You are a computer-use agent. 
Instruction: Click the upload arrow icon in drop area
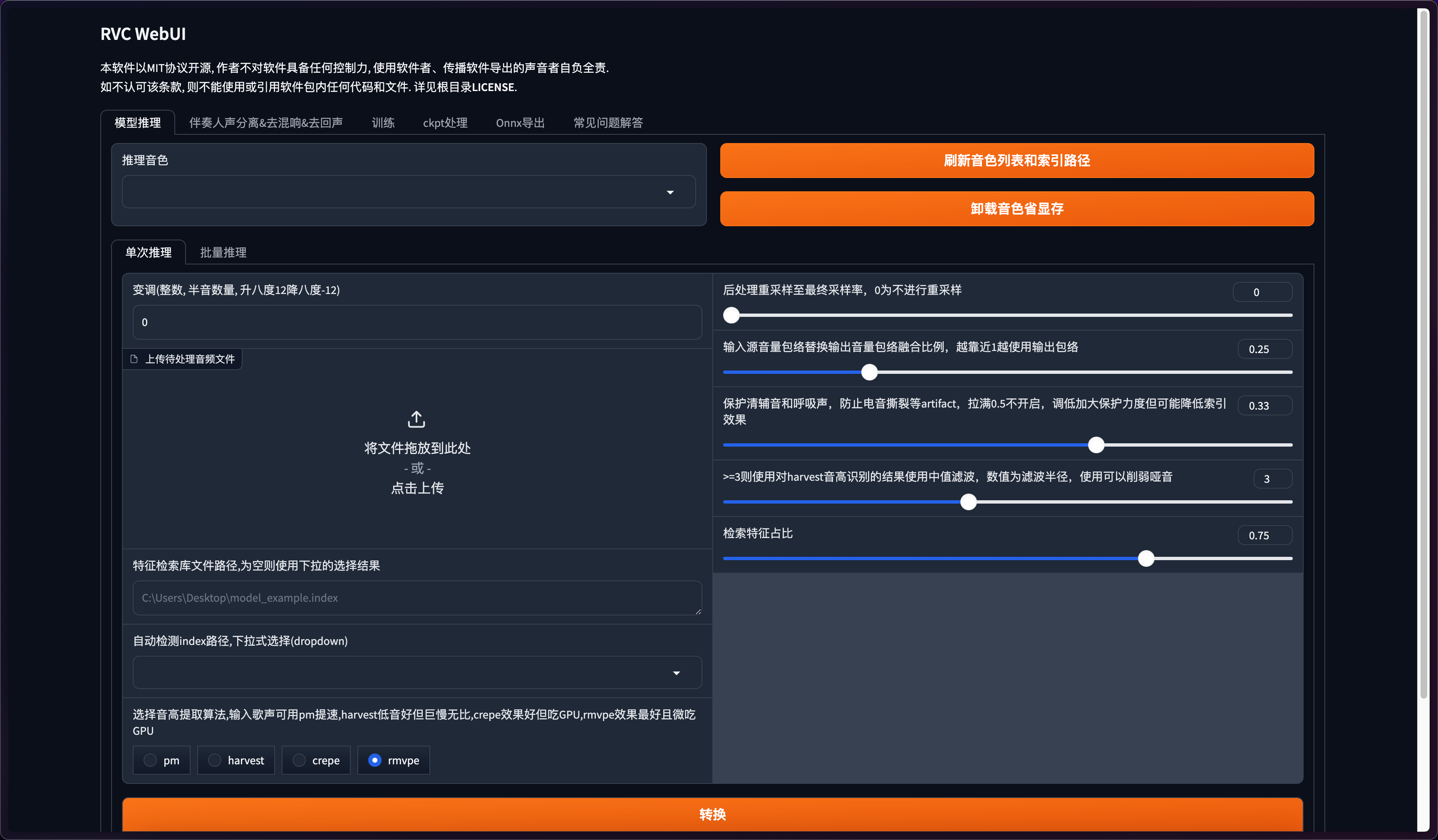click(x=417, y=419)
